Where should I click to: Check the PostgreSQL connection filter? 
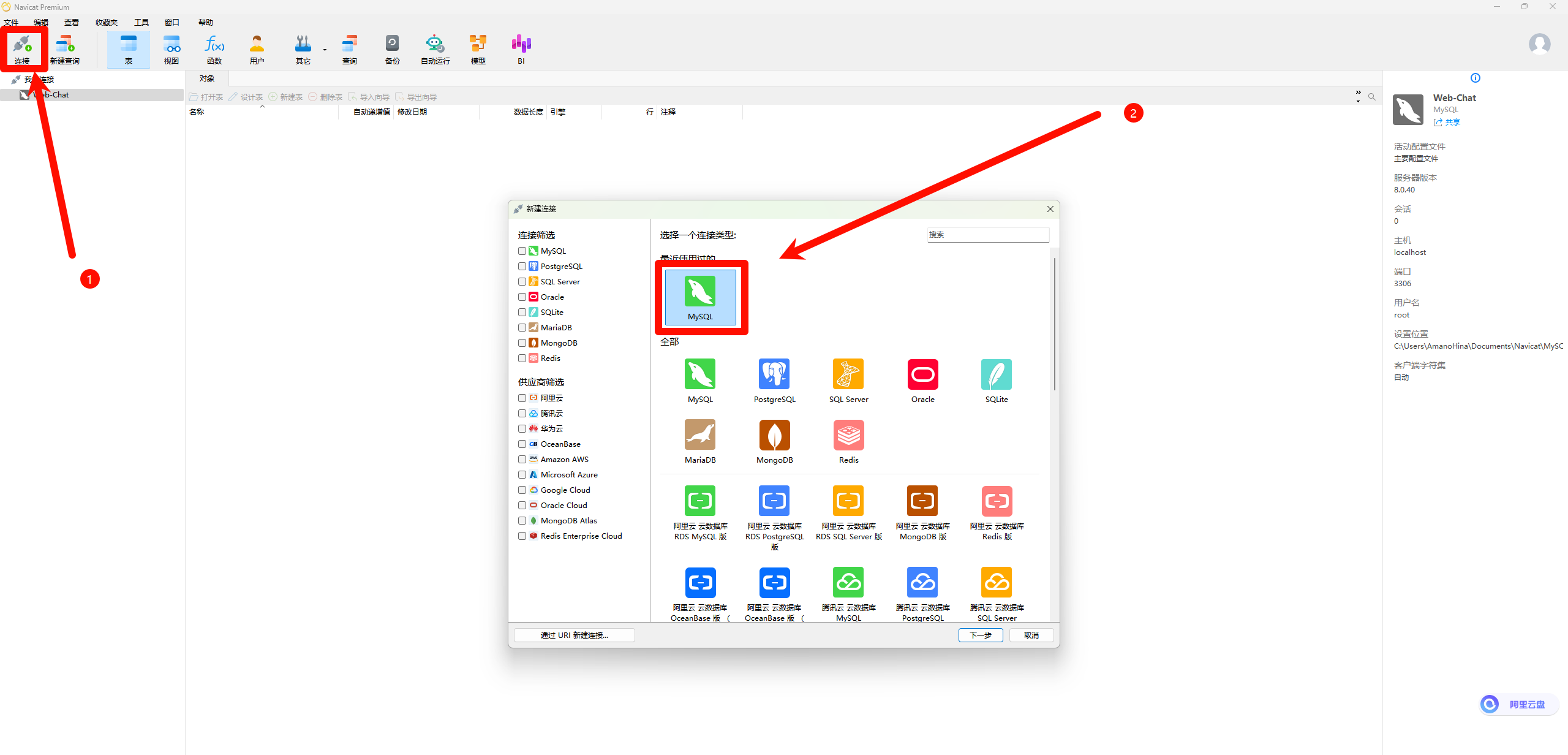point(522,267)
